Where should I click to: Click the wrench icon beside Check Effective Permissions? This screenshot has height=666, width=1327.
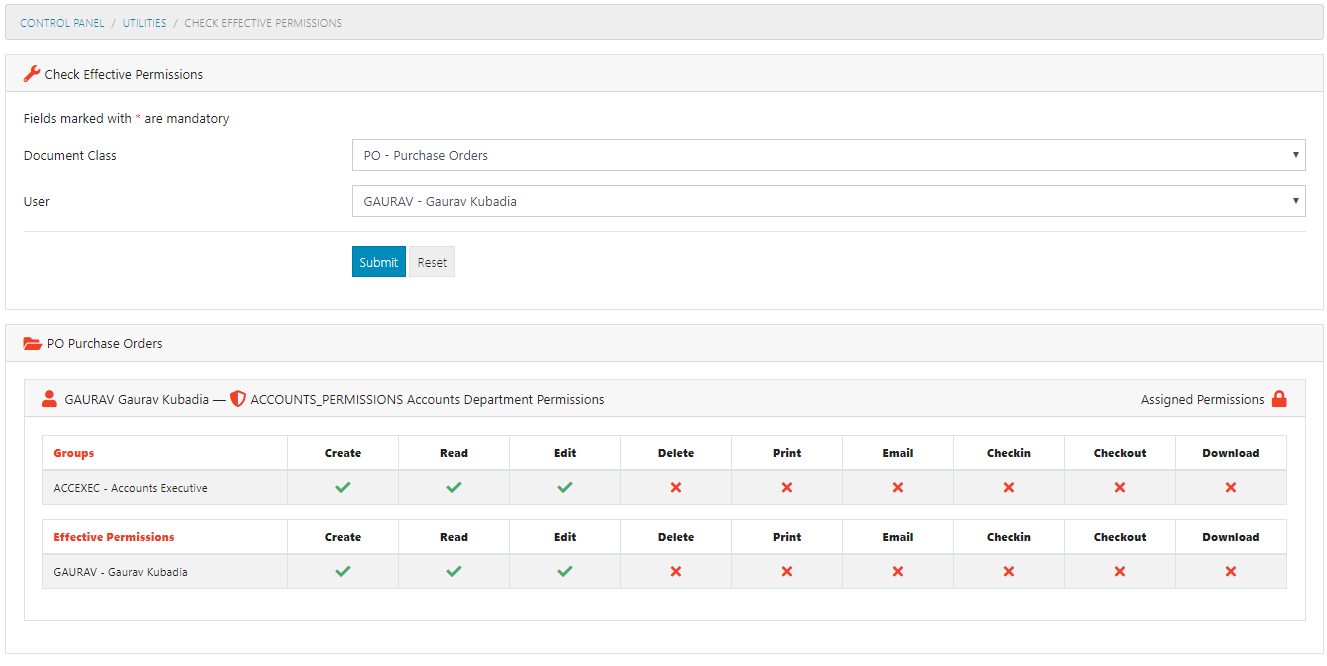[x=30, y=73]
